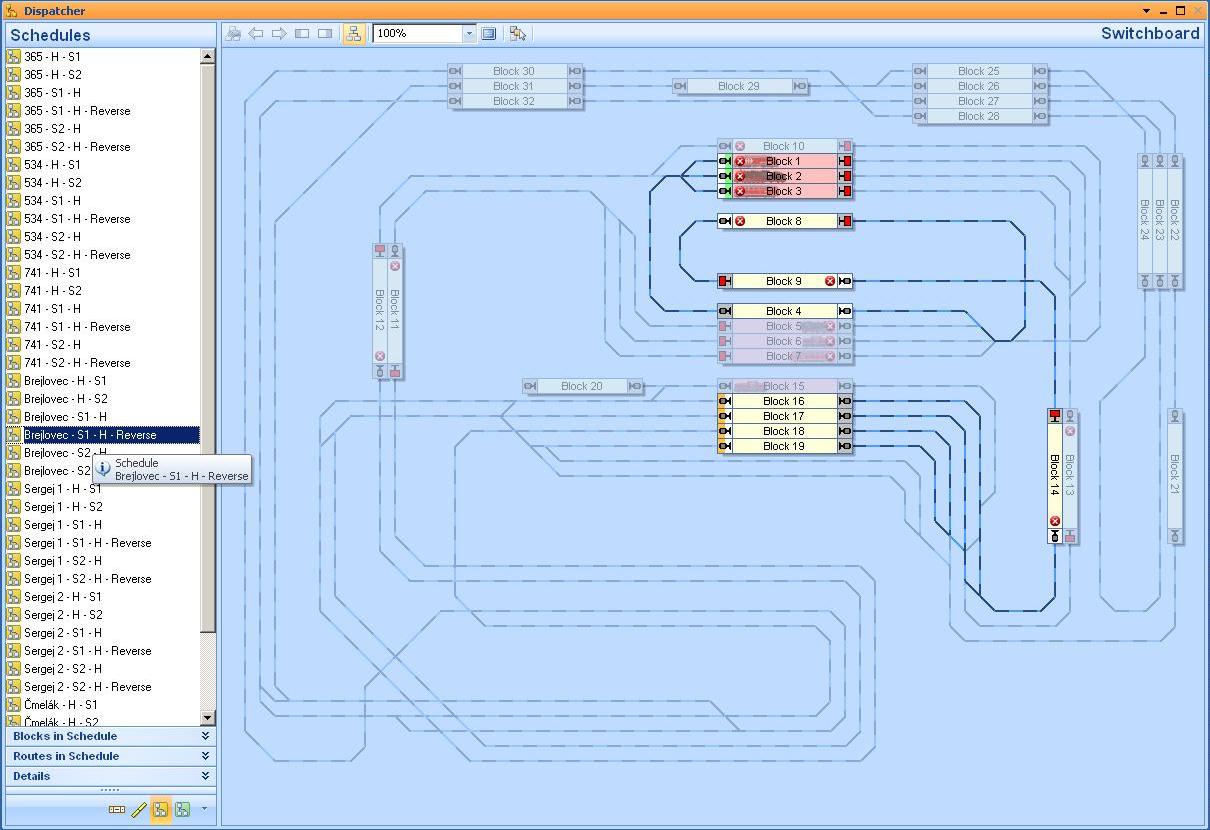
Task: Click the red X icon inside Block 1
Action: coord(740,161)
